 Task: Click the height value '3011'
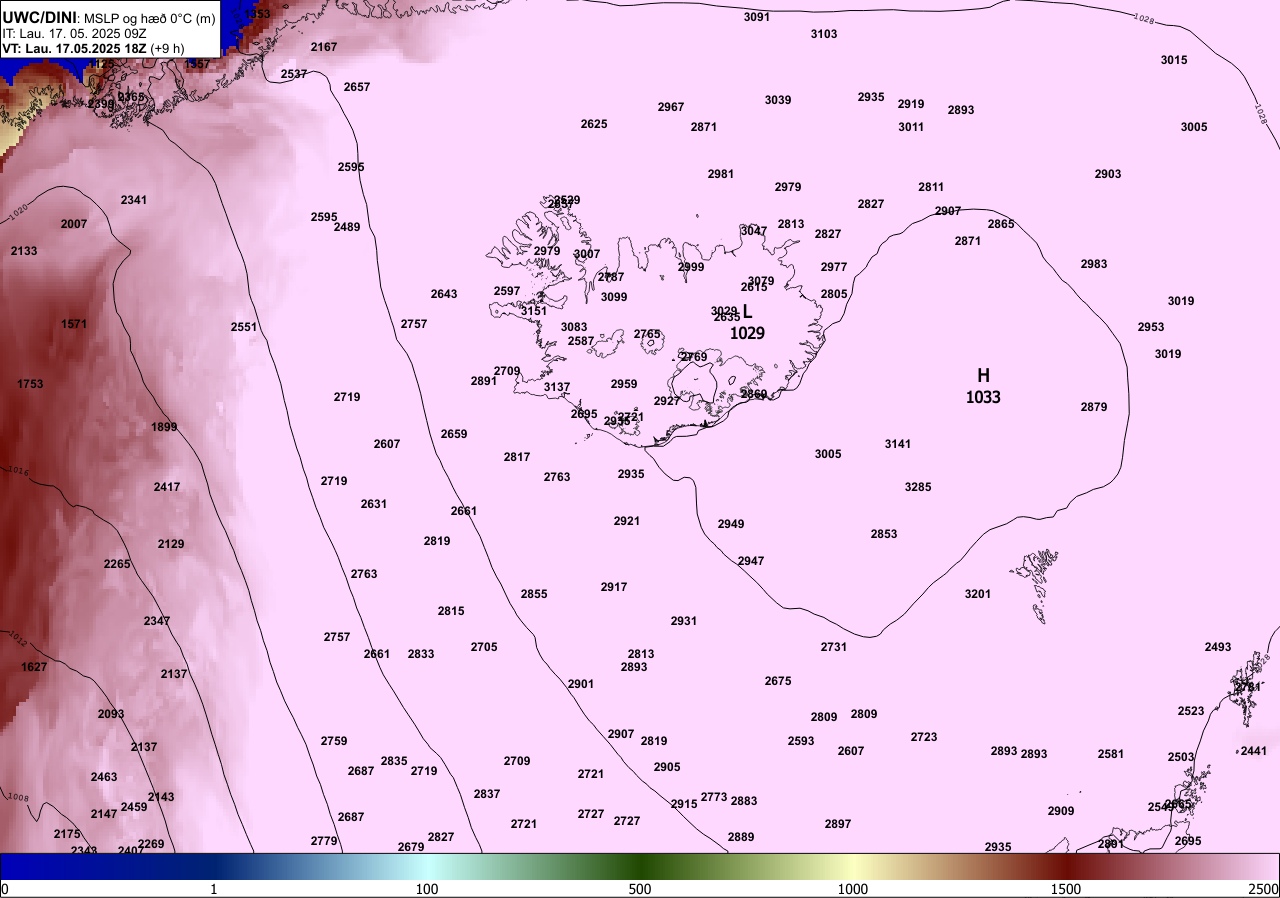(x=911, y=127)
